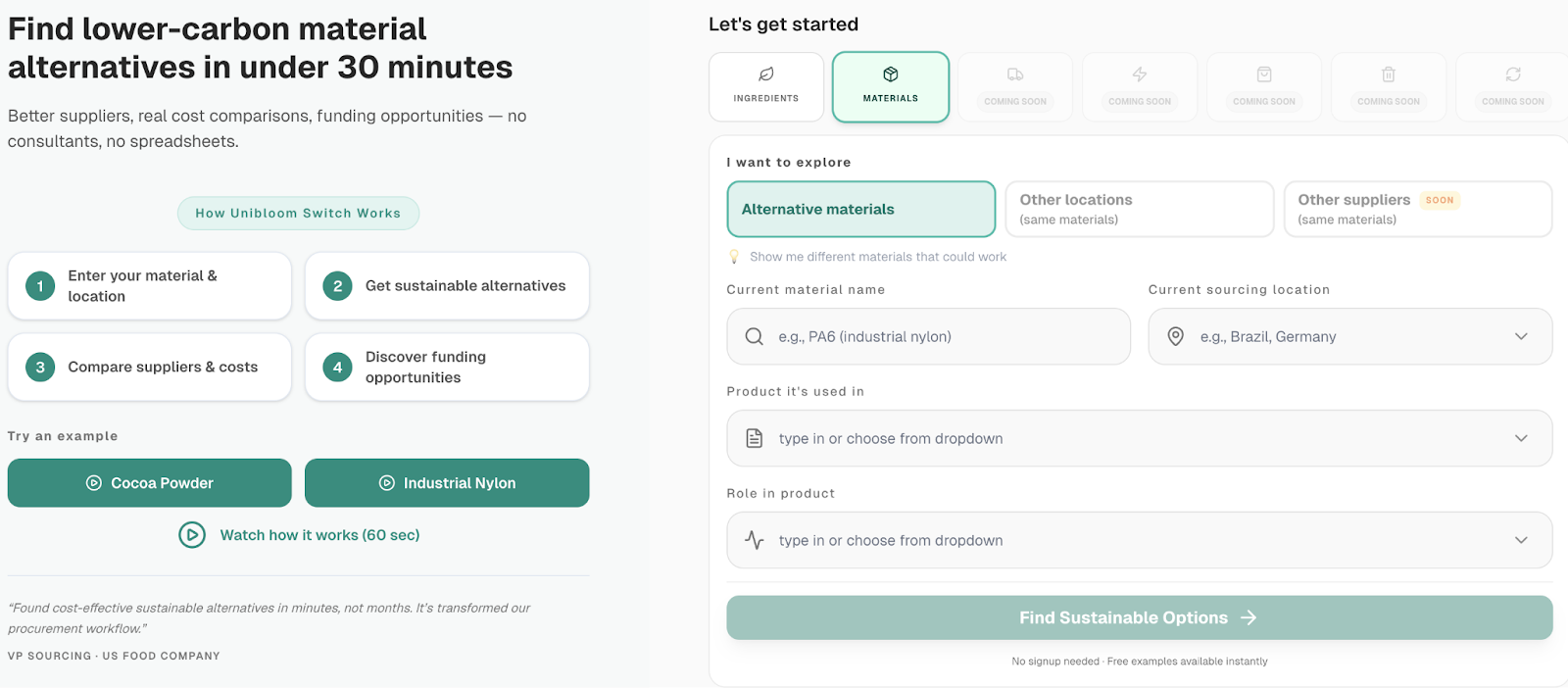
Task: Click the shopping bag Coming Soon icon
Action: [1264, 74]
